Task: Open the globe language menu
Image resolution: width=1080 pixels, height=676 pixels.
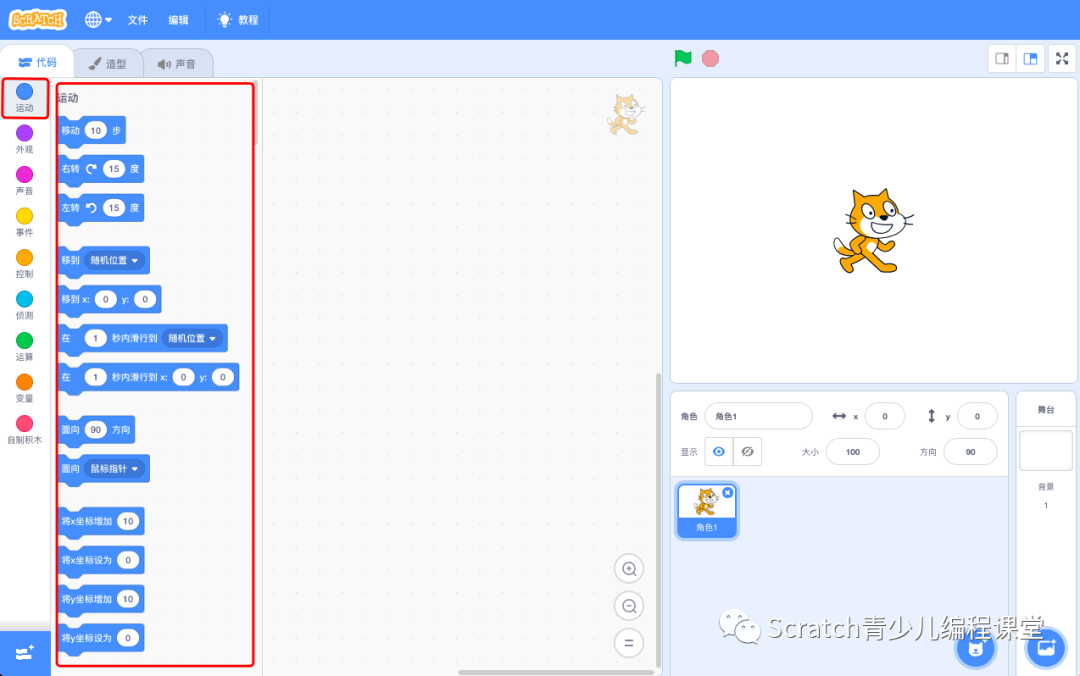Action: (98, 20)
